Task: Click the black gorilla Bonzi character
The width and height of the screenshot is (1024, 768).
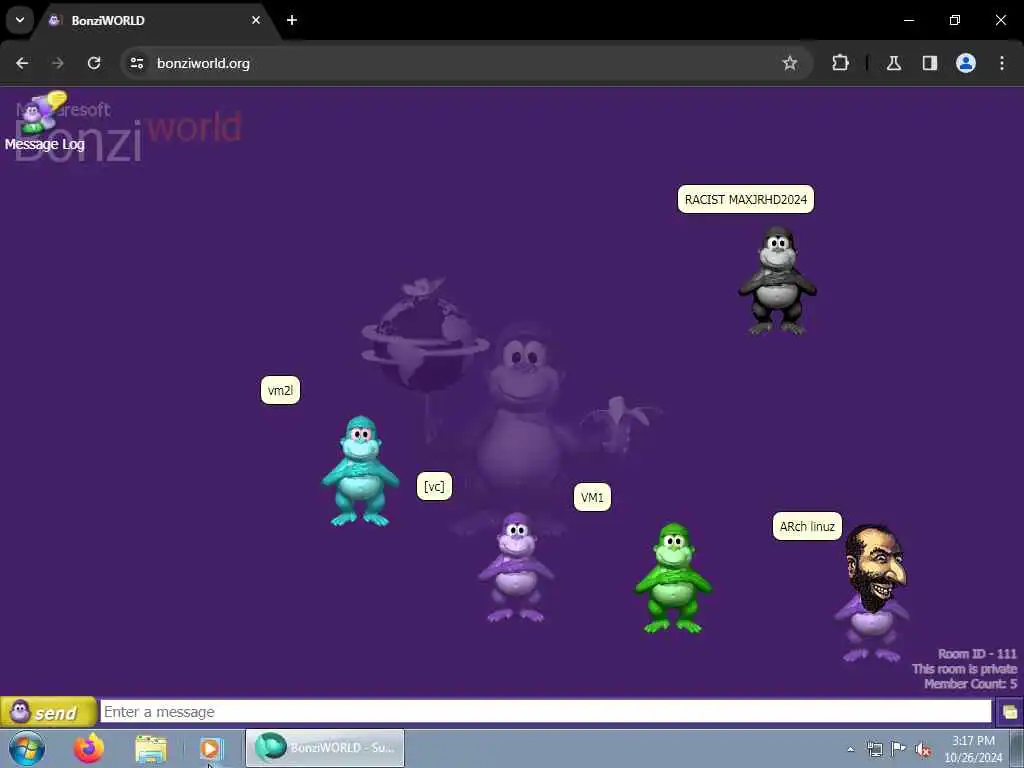Action: coord(777,281)
